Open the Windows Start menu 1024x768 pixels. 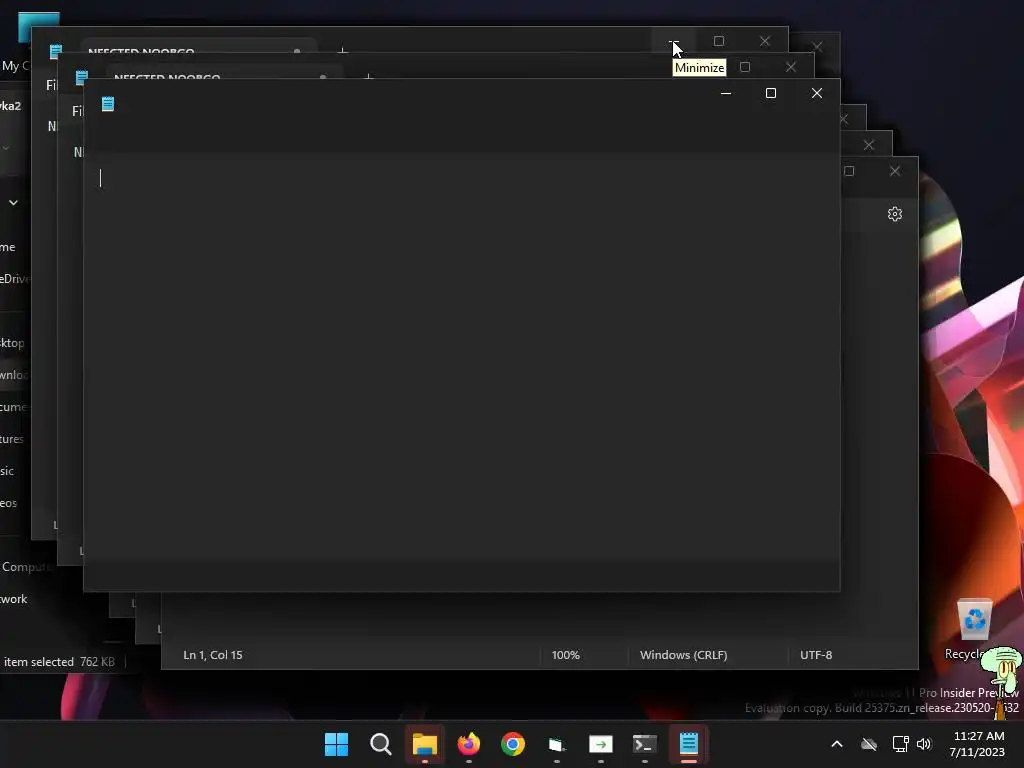click(336, 744)
